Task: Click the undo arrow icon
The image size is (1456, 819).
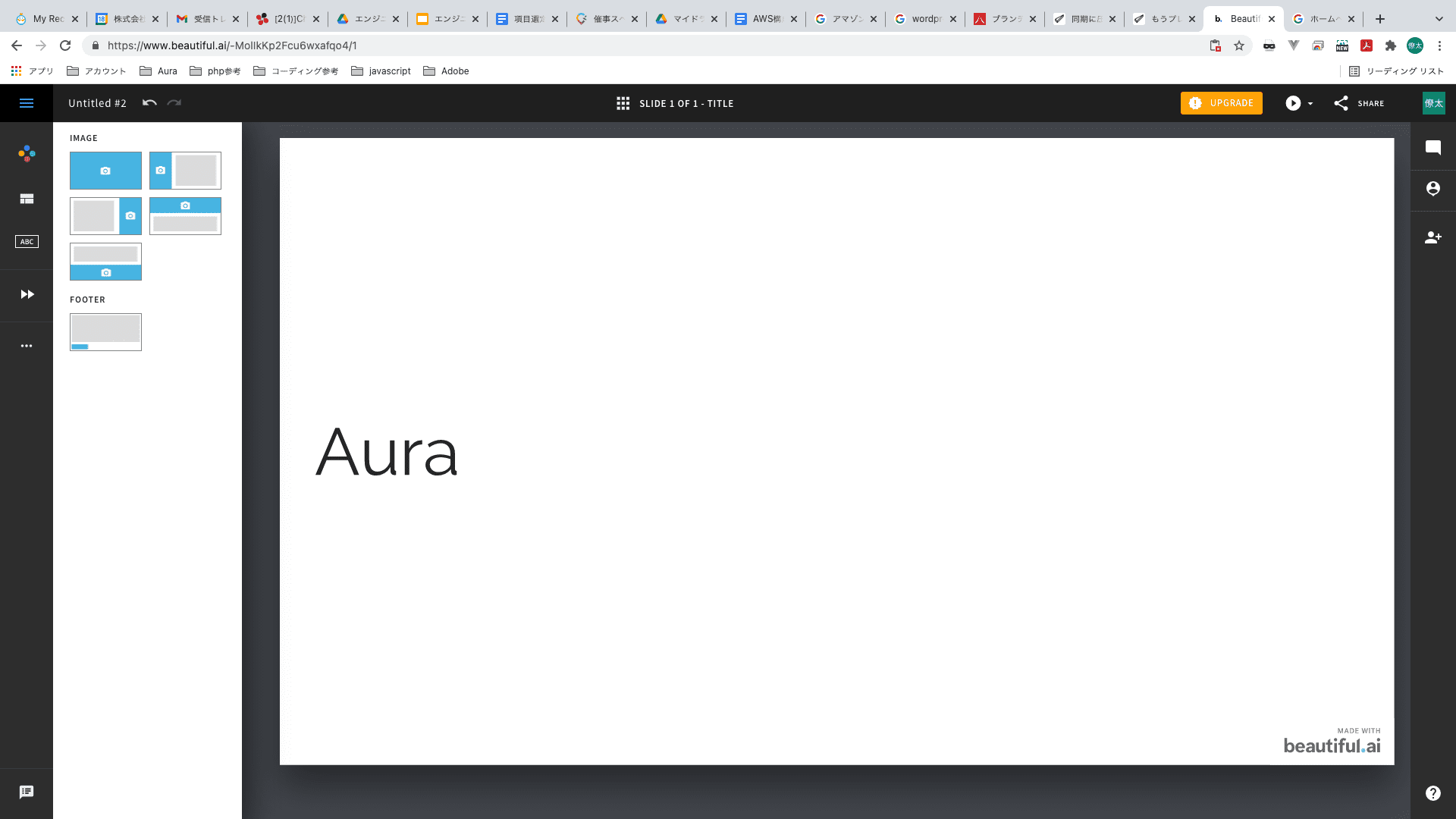Action: [149, 103]
